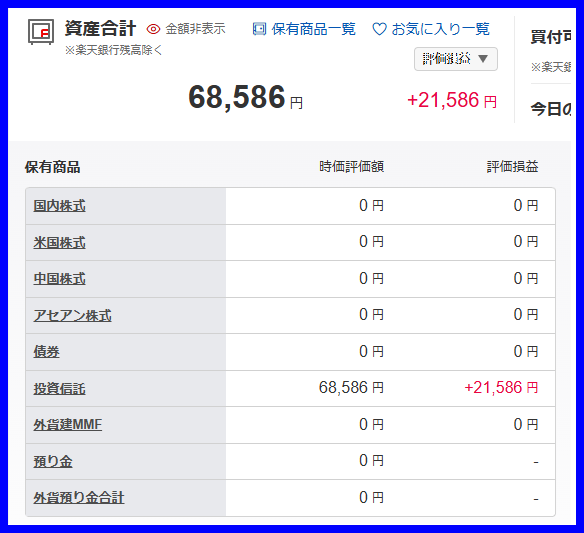Click the 投資信託 profit value +21,586 円
The height and width of the screenshot is (533, 584).
501,388
